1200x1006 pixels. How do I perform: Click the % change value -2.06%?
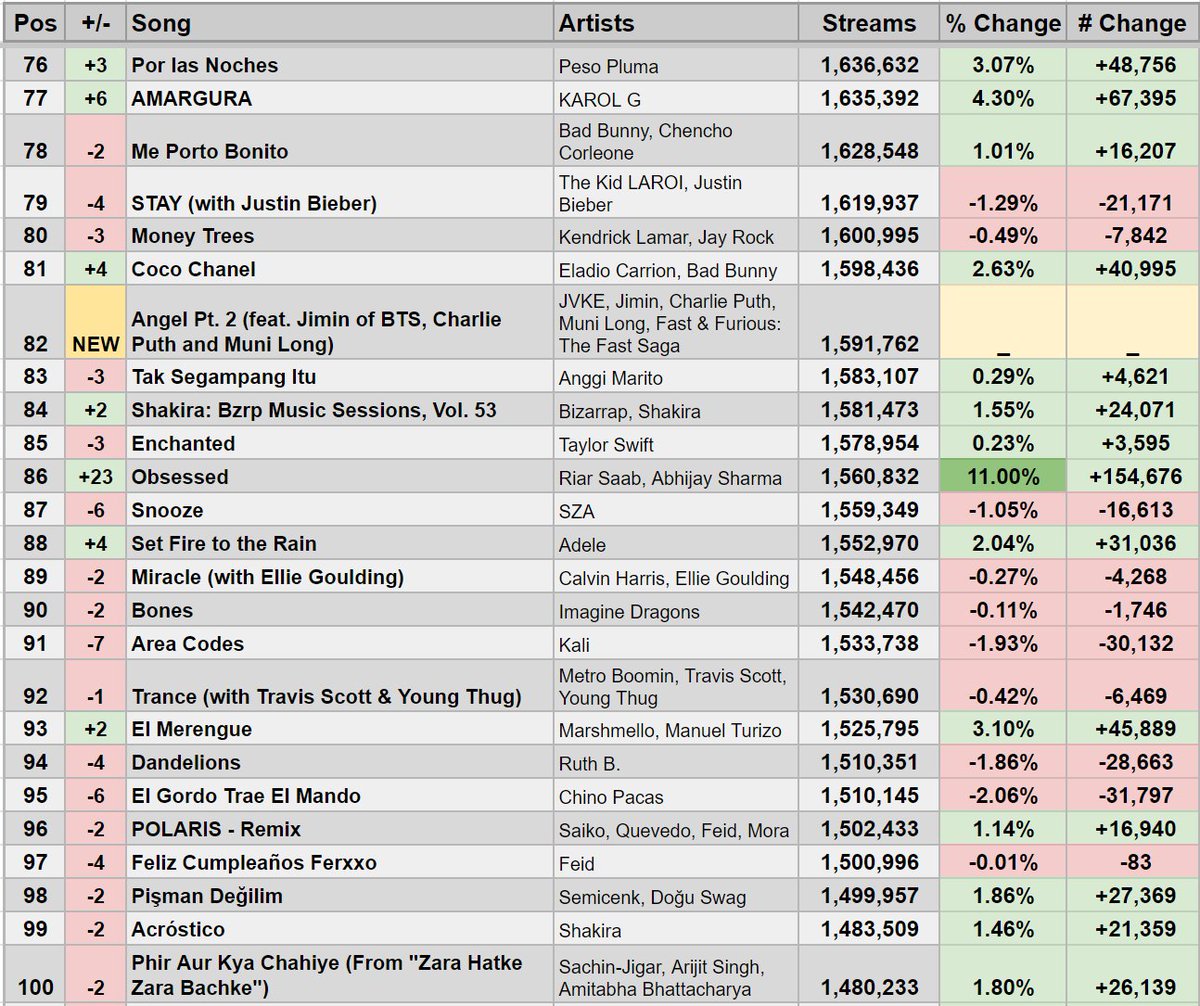click(x=1003, y=796)
